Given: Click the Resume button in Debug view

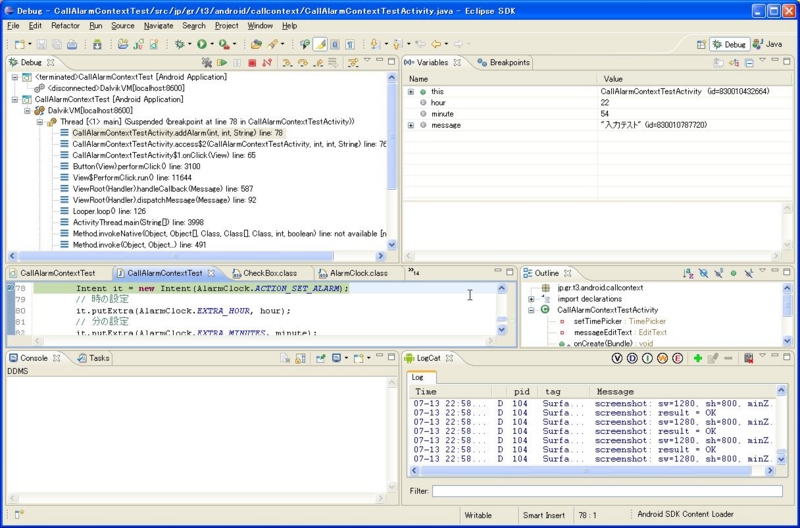Looking at the screenshot, I should [x=222, y=62].
